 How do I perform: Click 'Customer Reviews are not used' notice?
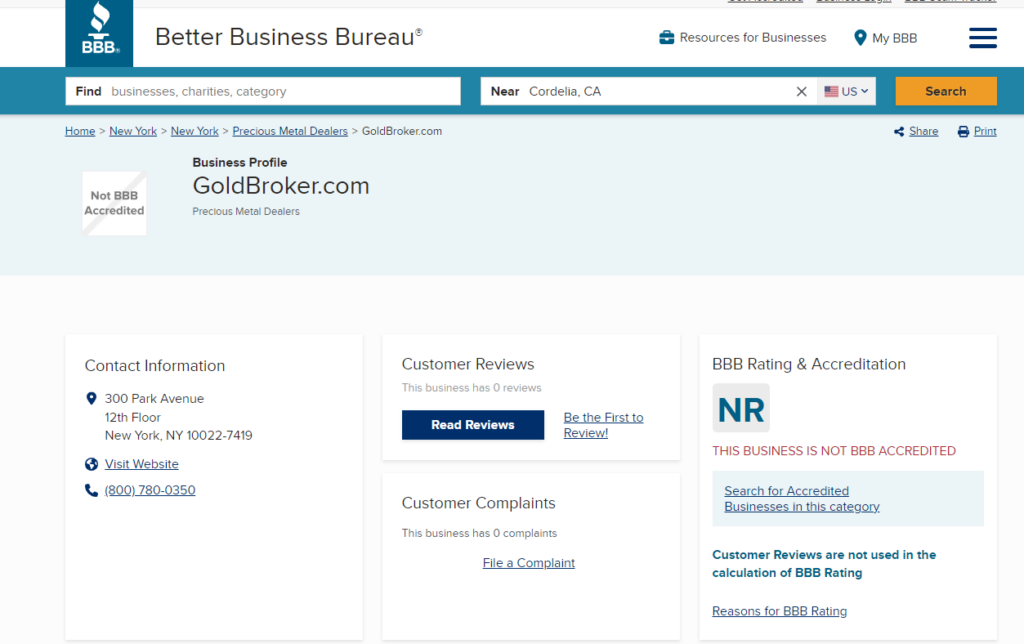(824, 564)
